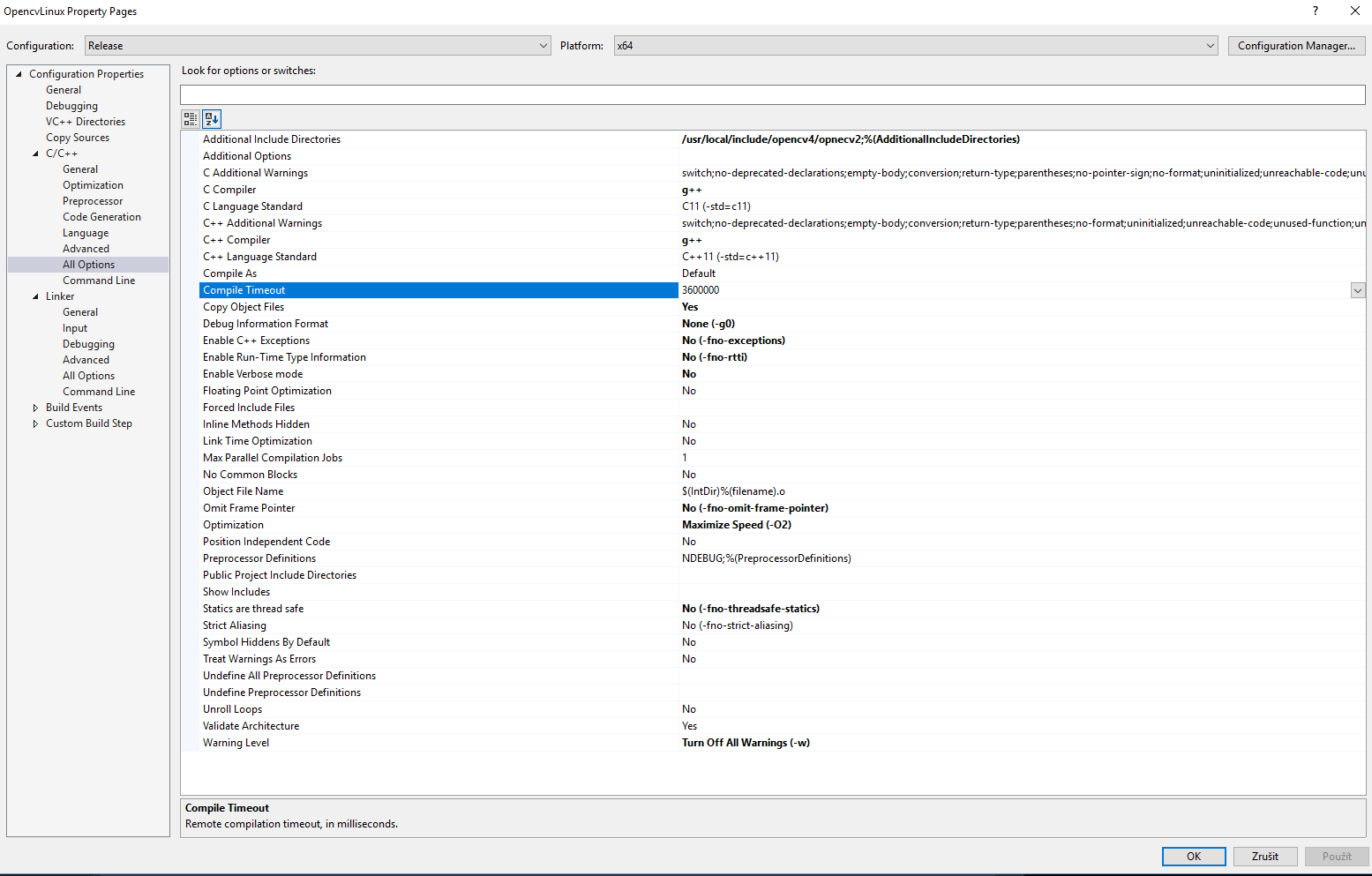
Task: Select Code Generation under C/C++
Action: pos(101,216)
